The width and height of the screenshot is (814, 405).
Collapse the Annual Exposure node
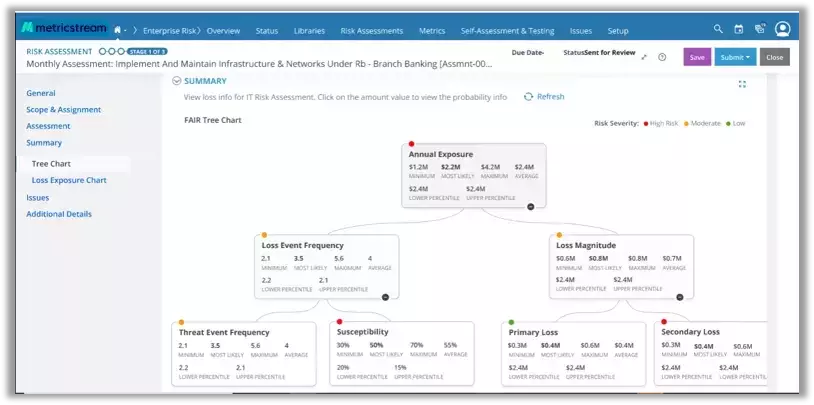click(x=531, y=207)
